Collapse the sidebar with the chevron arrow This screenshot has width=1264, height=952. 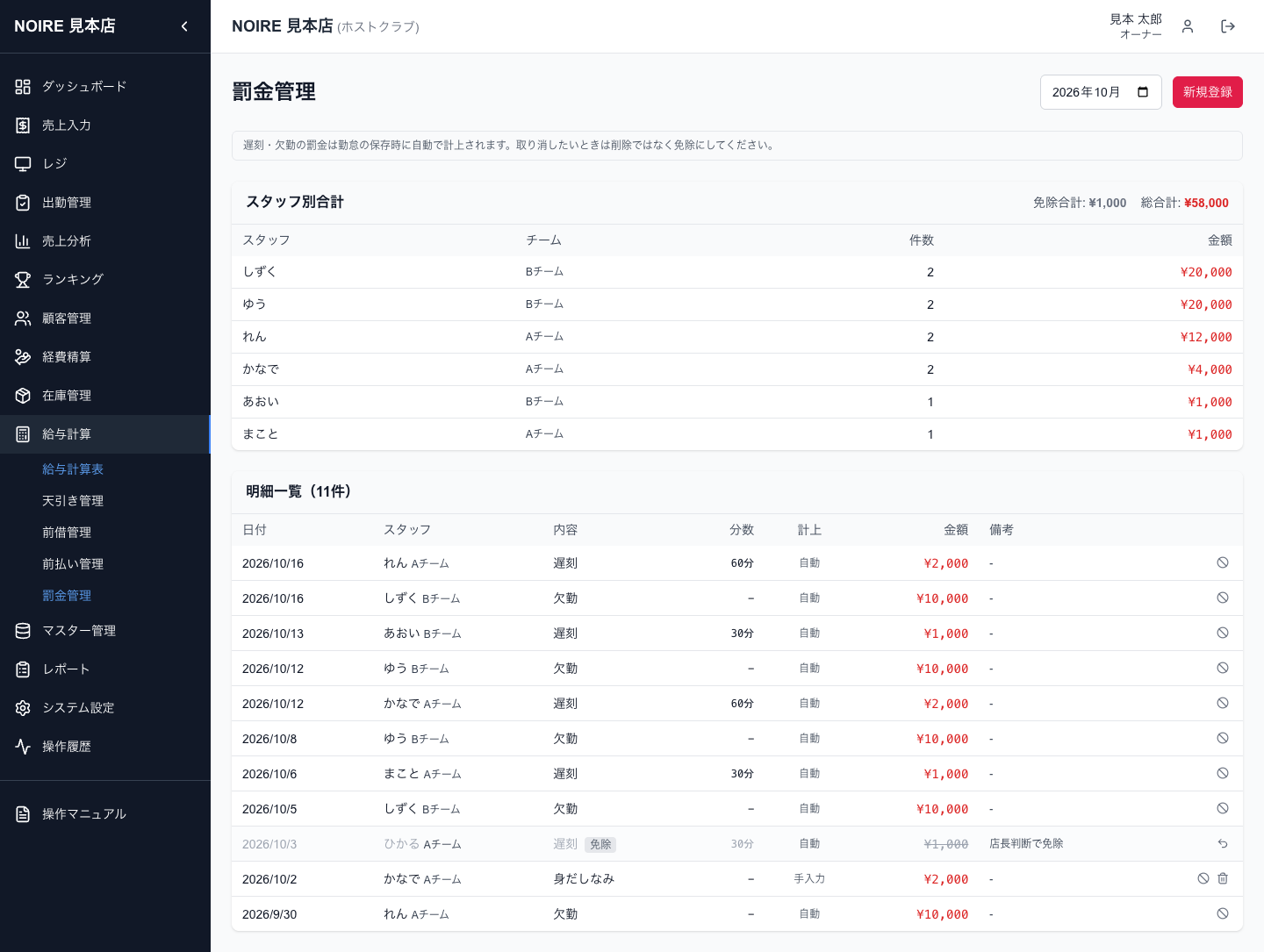click(x=184, y=26)
